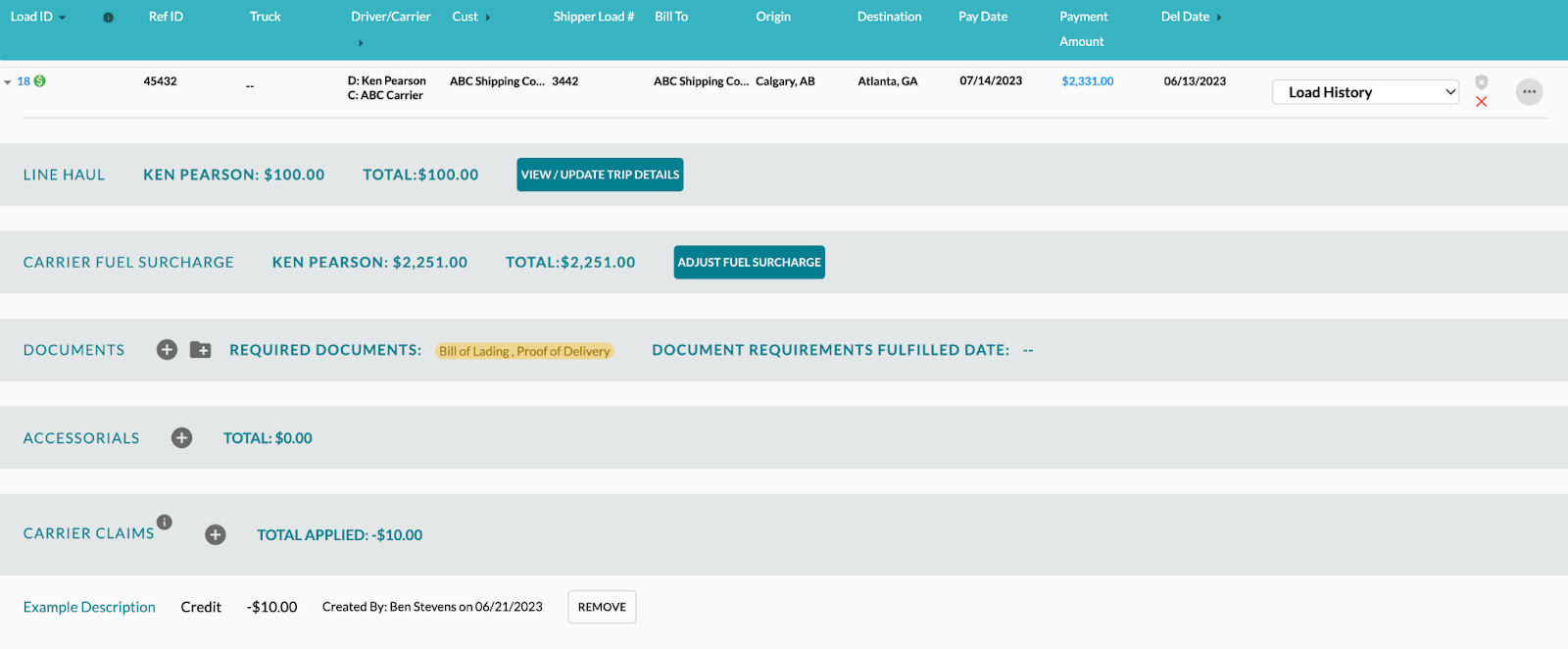Screen dimensions: 1568x649
Task: Click the green dollar icon next to load 18
Action: tap(39, 81)
